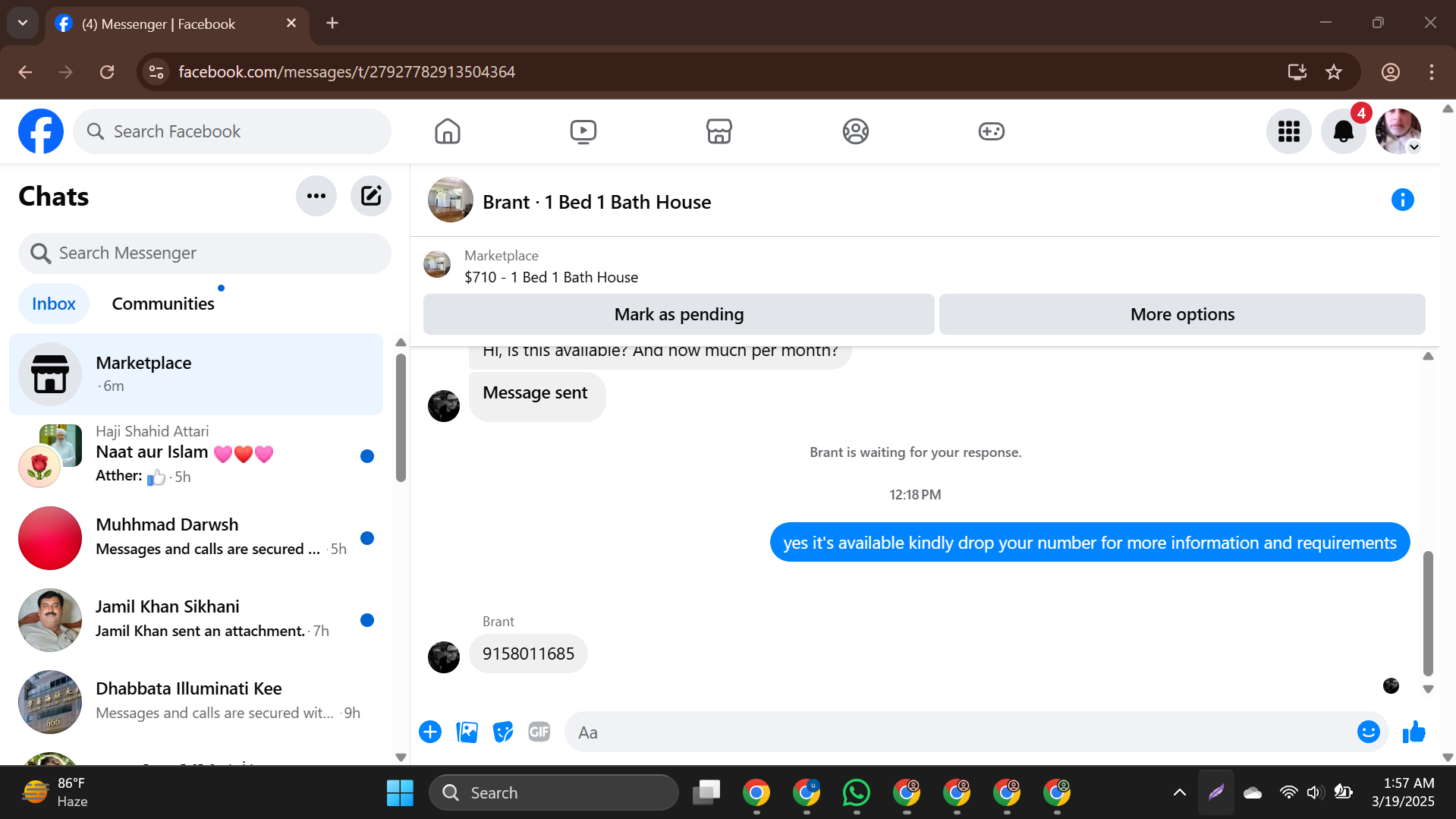Click the conversation scroll-down arrow
This screenshot has height=819, width=1456.
pyautogui.click(x=1428, y=689)
